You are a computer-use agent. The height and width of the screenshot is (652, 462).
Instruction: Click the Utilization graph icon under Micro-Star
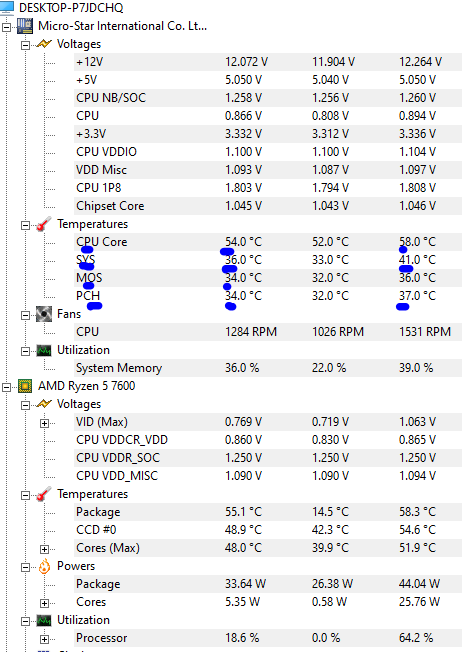click(44, 350)
